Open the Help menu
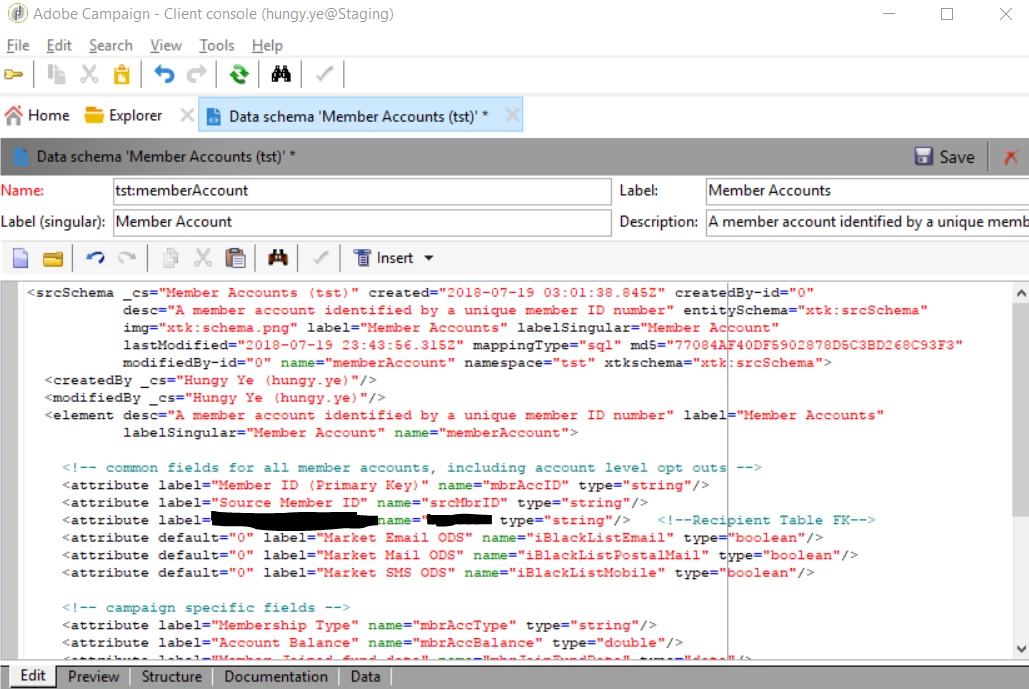 [267, 45]
